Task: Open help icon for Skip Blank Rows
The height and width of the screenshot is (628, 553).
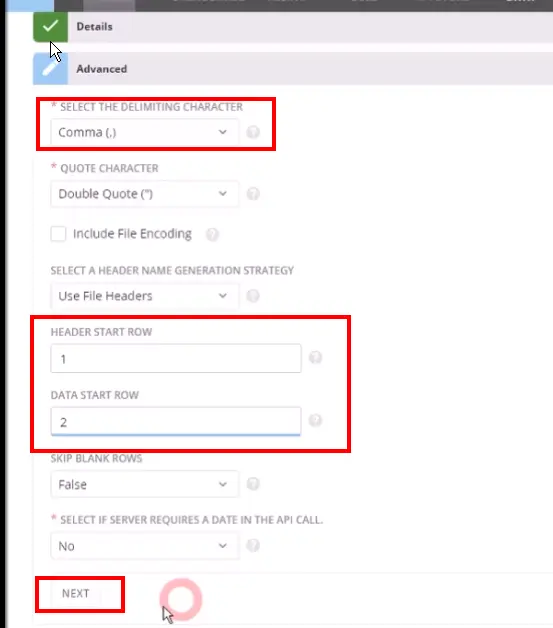Action: pyautogui.click(x=253, y=484)
